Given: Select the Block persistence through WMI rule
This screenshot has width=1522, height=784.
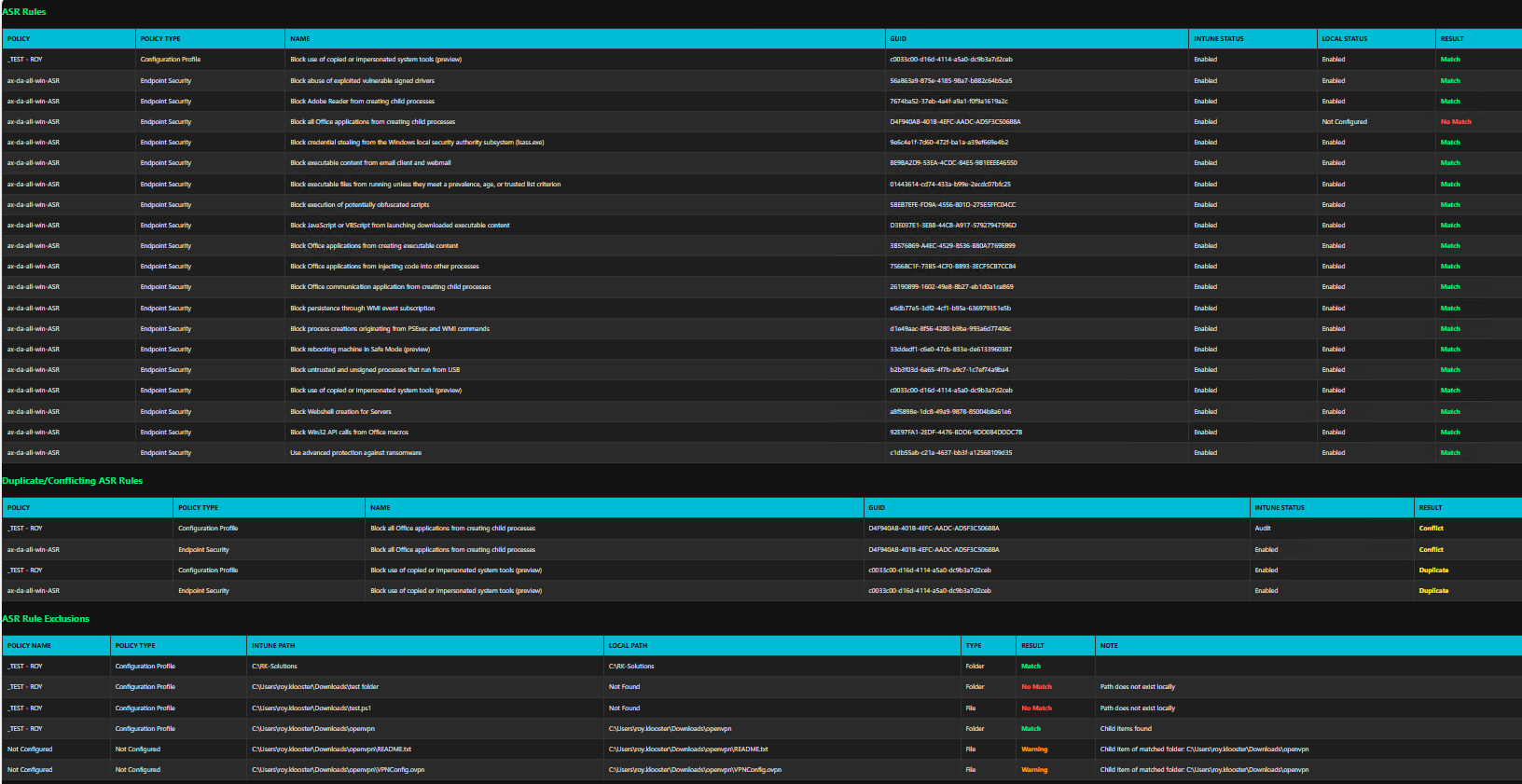Looking at the screenshot, I should point(362,309).
